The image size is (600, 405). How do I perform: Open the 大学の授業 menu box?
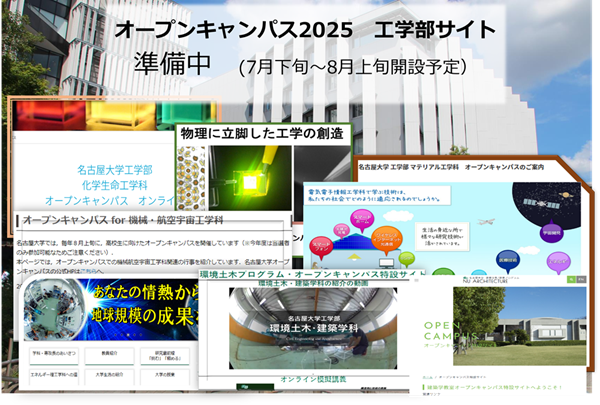165,376
